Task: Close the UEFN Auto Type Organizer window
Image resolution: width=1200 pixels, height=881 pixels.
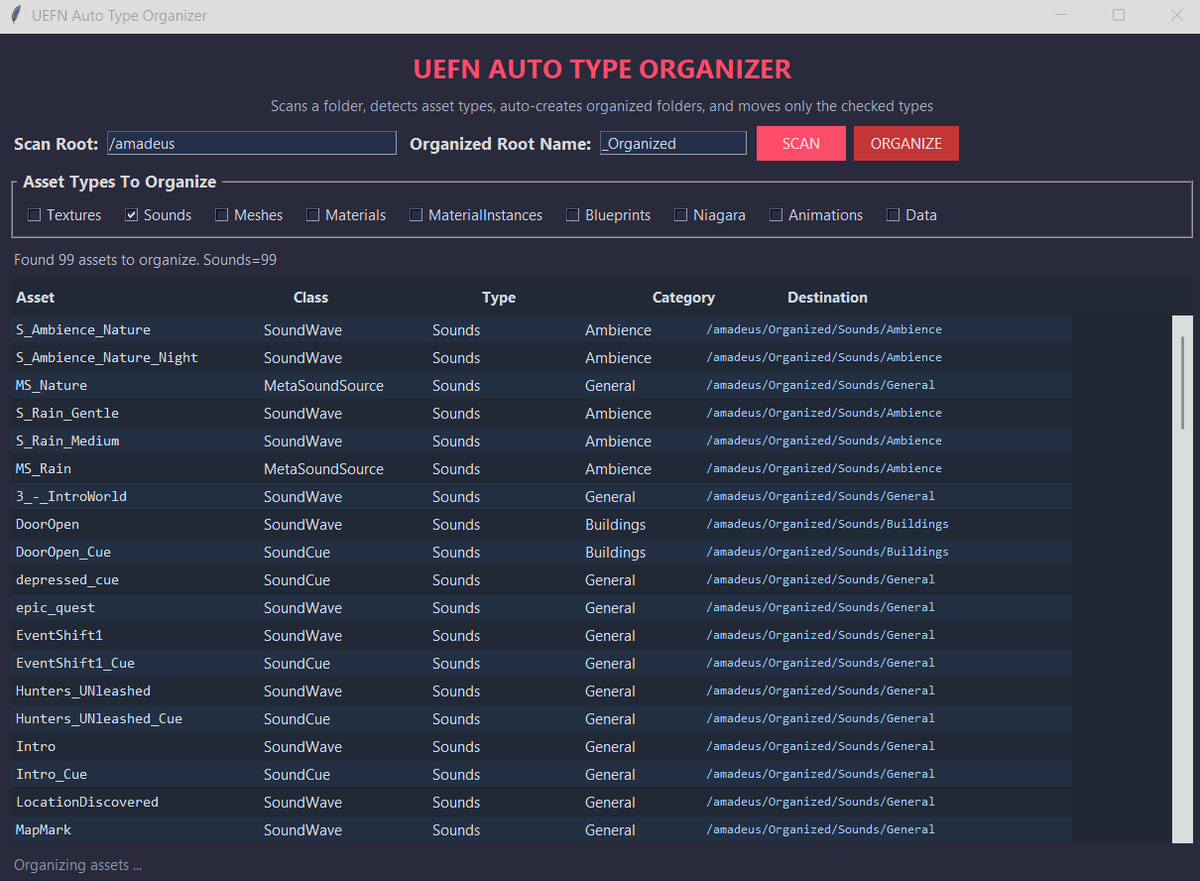Action: coord(1176,15)
